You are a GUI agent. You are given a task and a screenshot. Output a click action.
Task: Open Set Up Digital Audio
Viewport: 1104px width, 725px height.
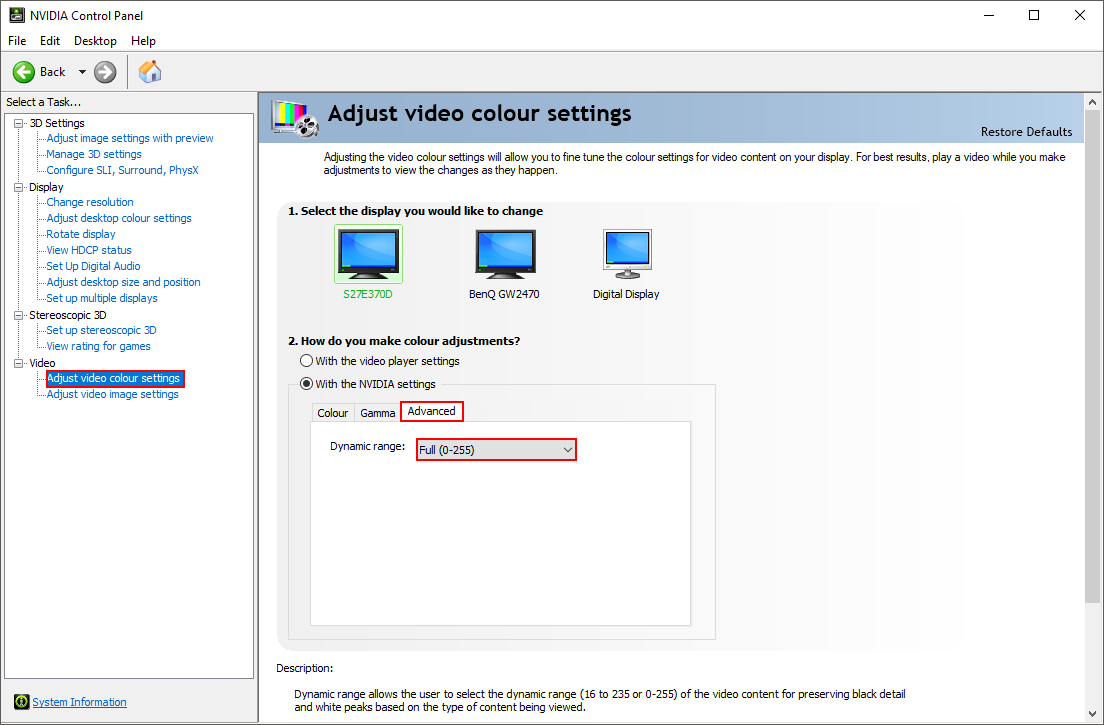pyautogui.click(x=93, y=266)
